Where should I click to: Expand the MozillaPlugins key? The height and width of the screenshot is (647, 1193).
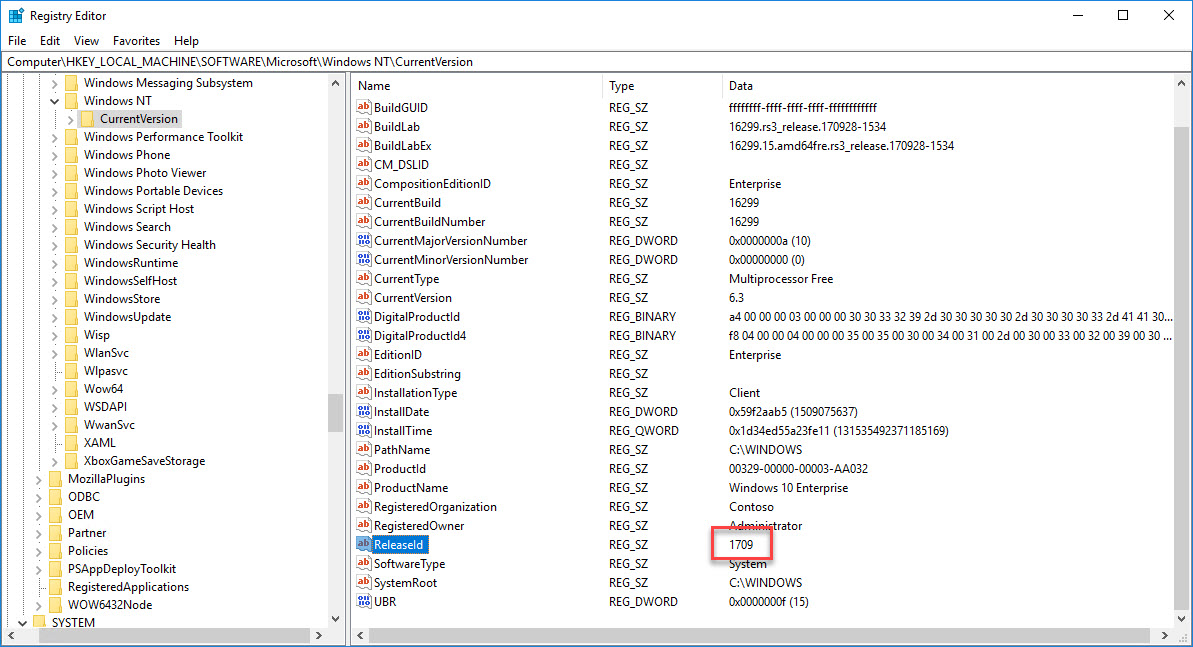click(38, 479)
